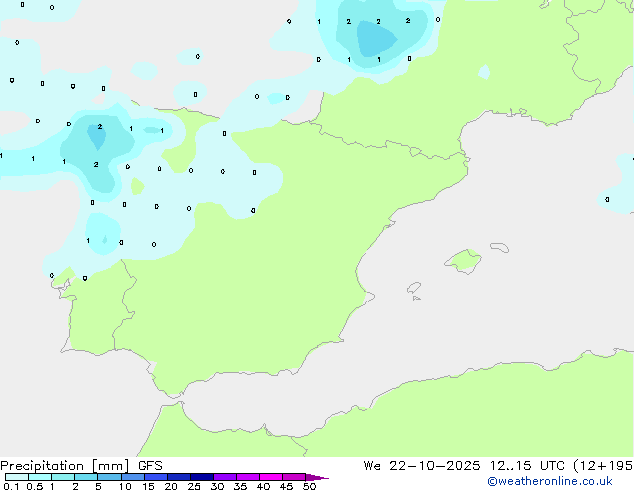The height and width of the screenshot is (490, 634).
Task: Select the '30' legend scale label
Action: click(217, 486)
